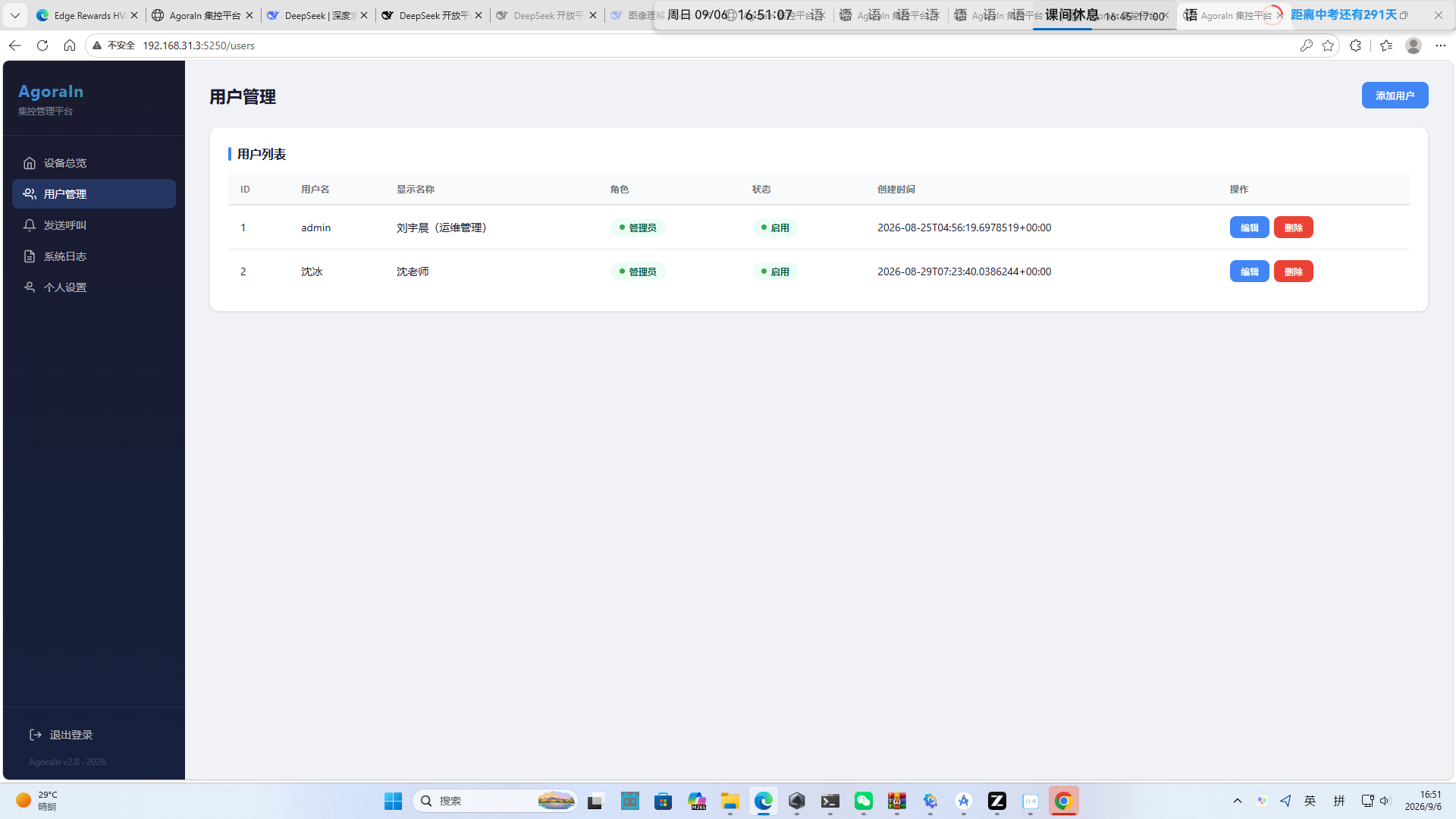Open WeChat from the taskbar

tap(864, 801)
